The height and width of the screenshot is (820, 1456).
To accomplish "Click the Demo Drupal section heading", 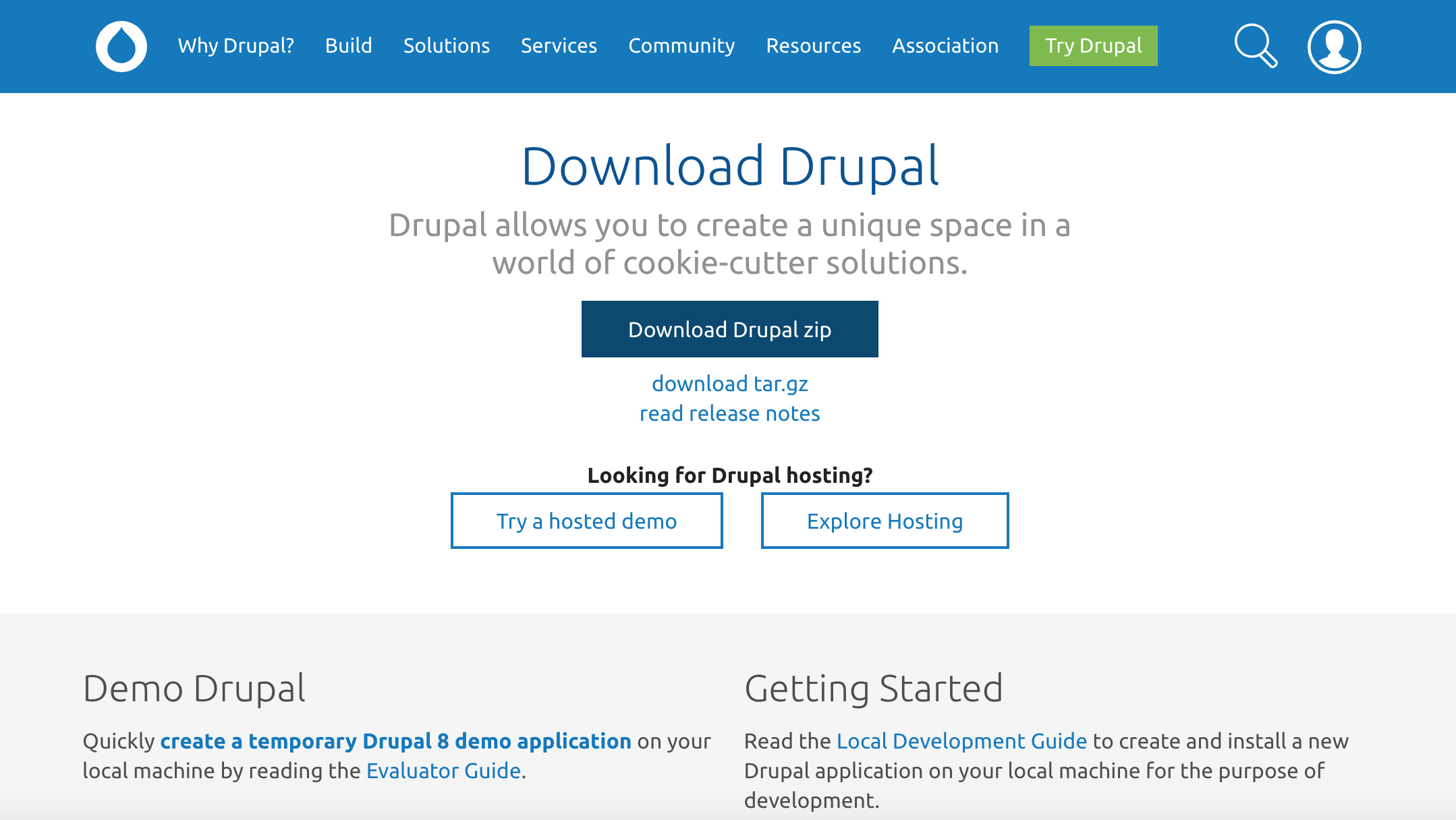I will point(194,689).
